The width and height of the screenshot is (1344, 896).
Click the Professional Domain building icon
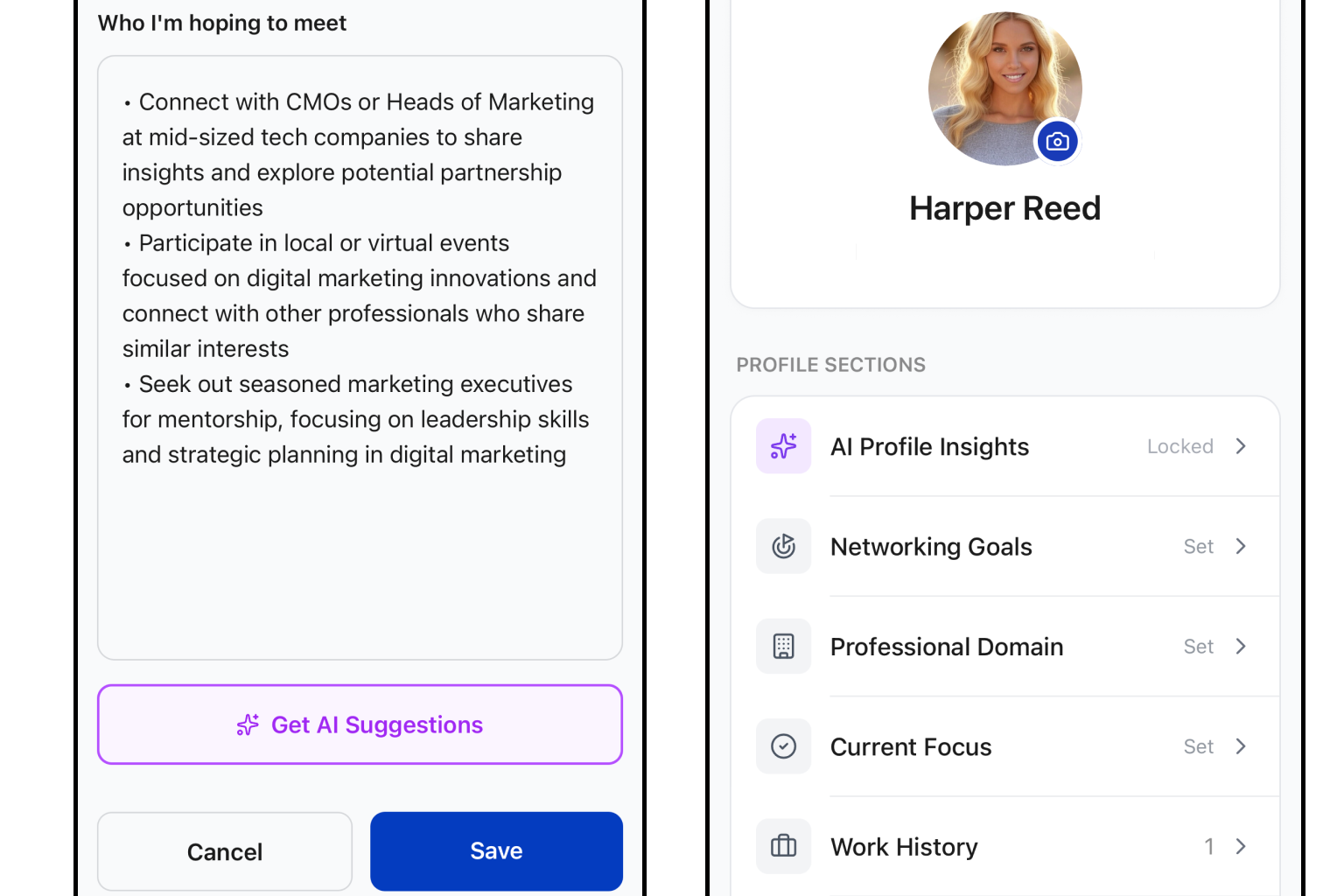783,647
